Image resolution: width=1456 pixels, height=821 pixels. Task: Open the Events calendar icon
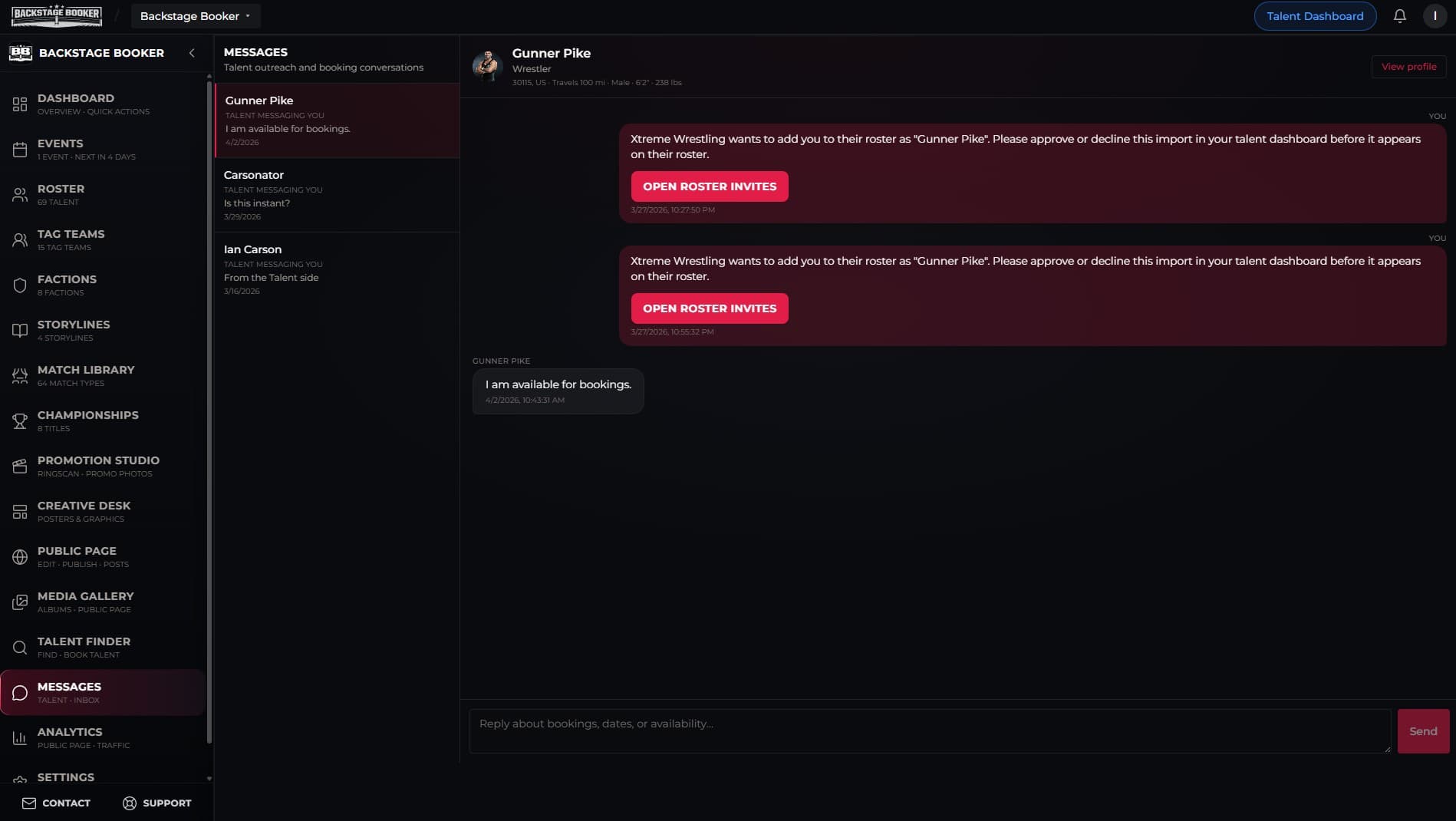(20, 149)
